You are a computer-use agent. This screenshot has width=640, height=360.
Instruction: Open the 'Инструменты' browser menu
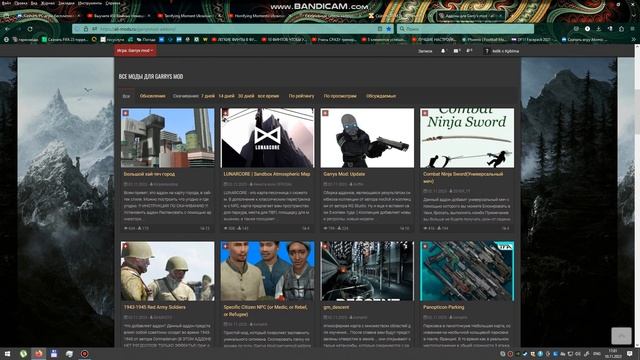click(89, 3)
